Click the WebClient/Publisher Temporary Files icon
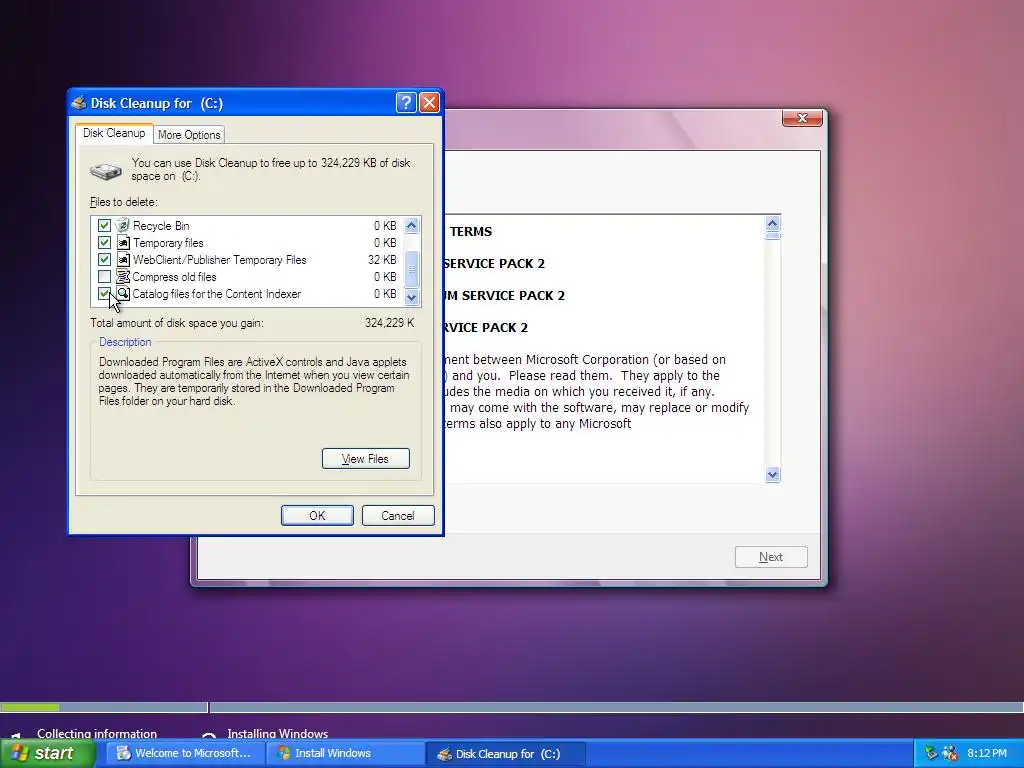The image size is (1024, 768). 123,259
